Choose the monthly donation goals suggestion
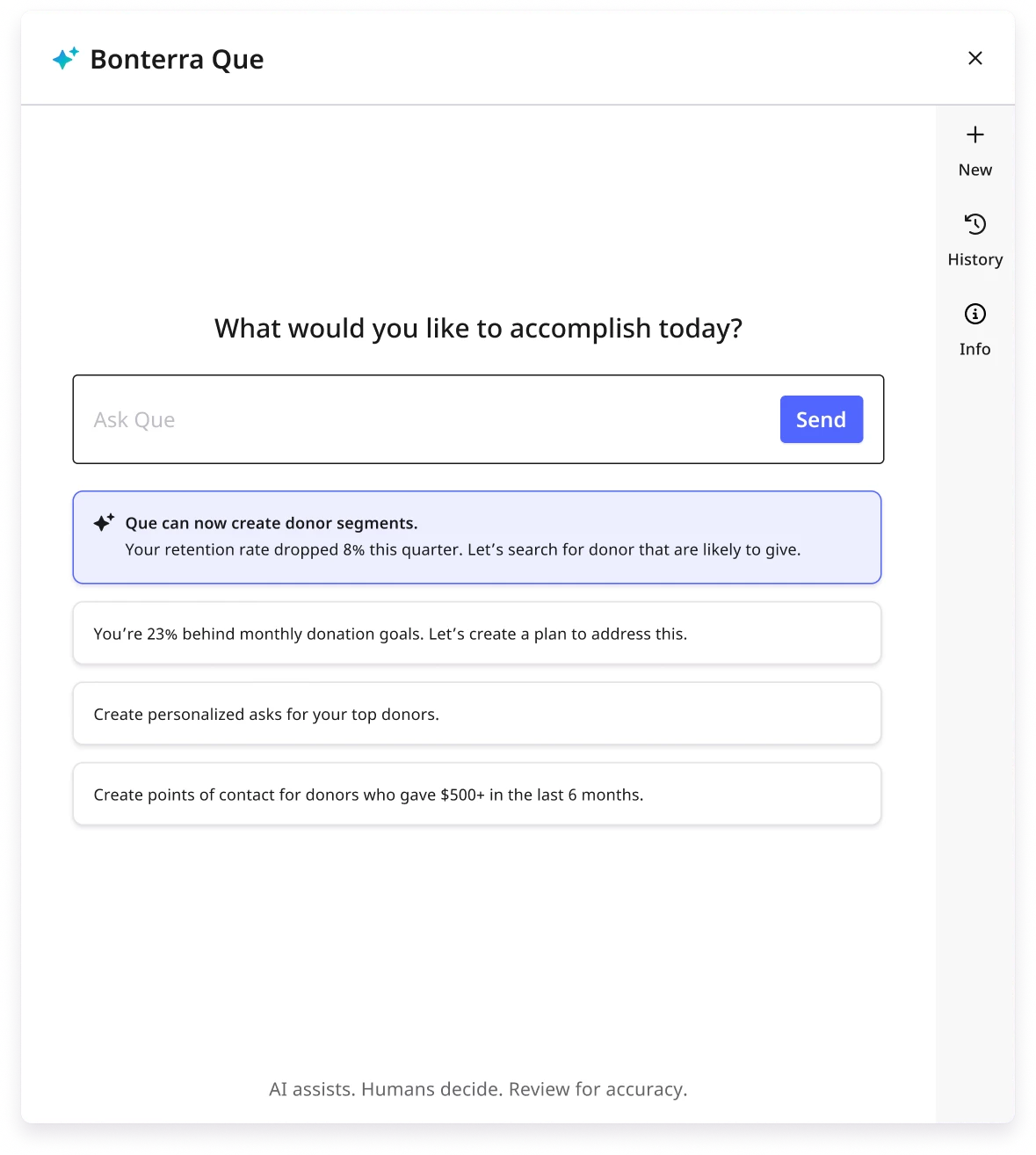 pyautogui.click(x=477, y=633)
